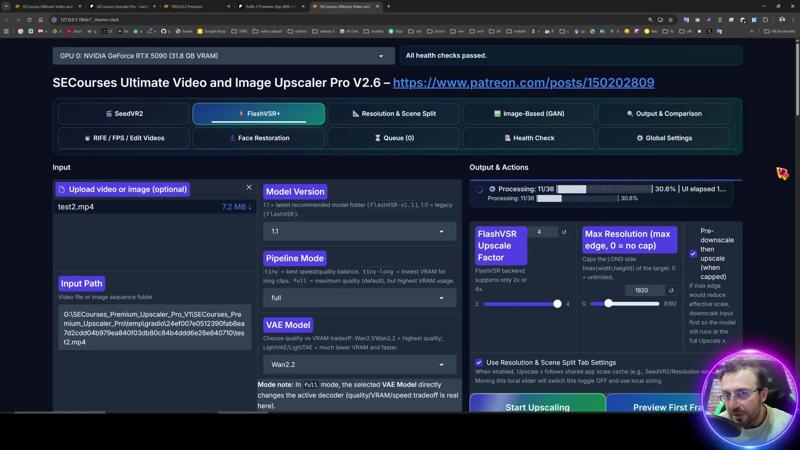Click the Max Resolution field showing 1920
The height and width of the screenshot is (450, 800).
644,290
